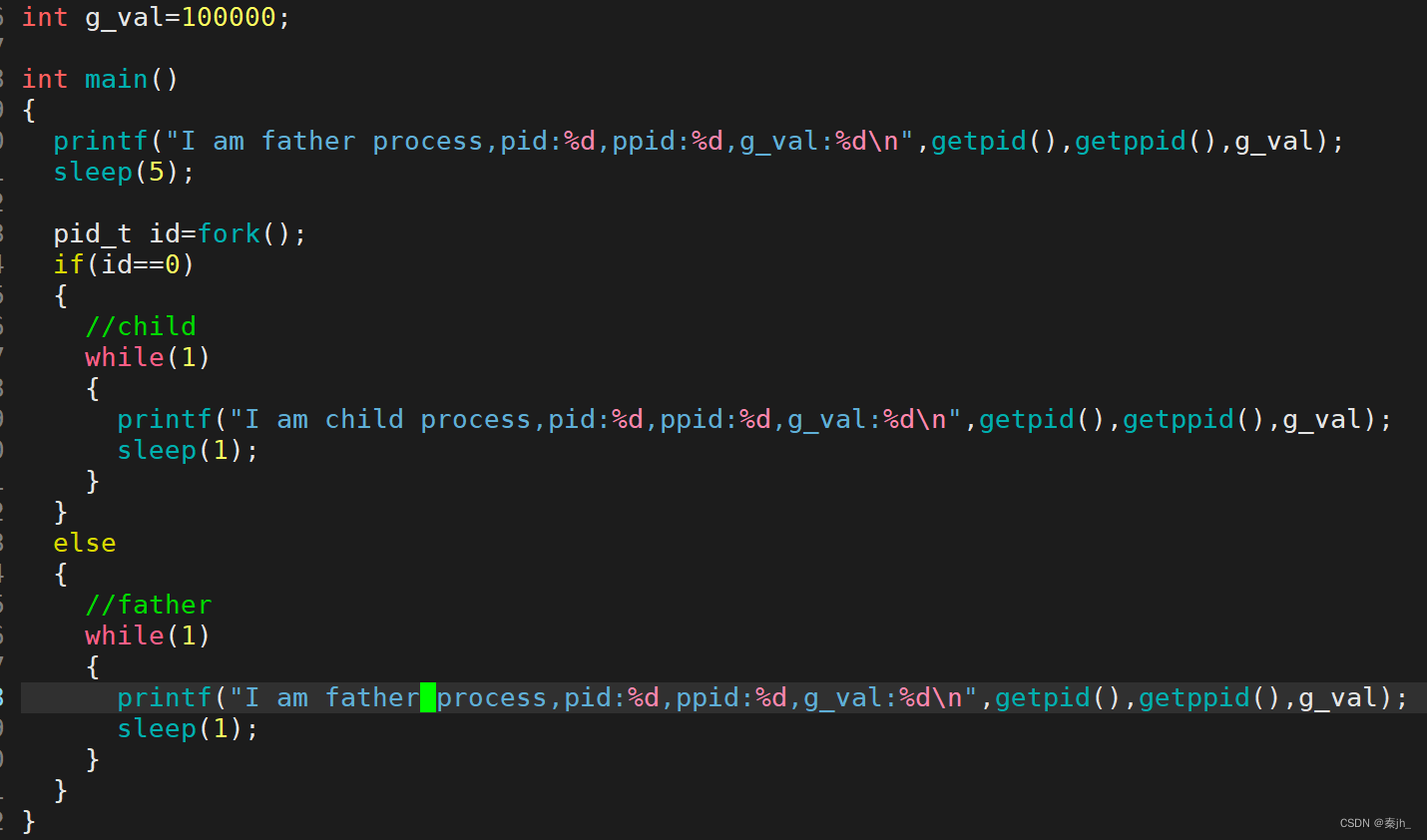Screen dimensions: 1427x840
Task: Click the //father comment
Action: click(x=149, y=605)
